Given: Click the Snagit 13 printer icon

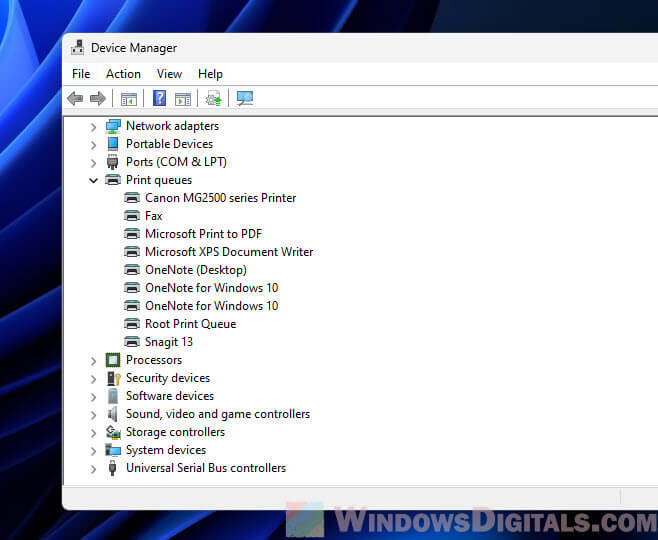Looking at the screenshot, I should pos(132,342).
